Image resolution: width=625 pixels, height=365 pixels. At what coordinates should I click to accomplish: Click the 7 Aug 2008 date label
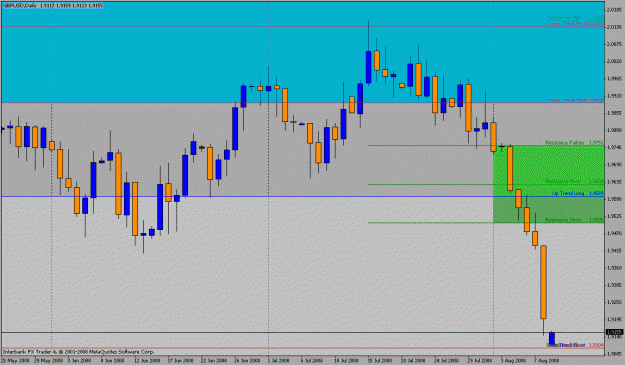point(547,361)
